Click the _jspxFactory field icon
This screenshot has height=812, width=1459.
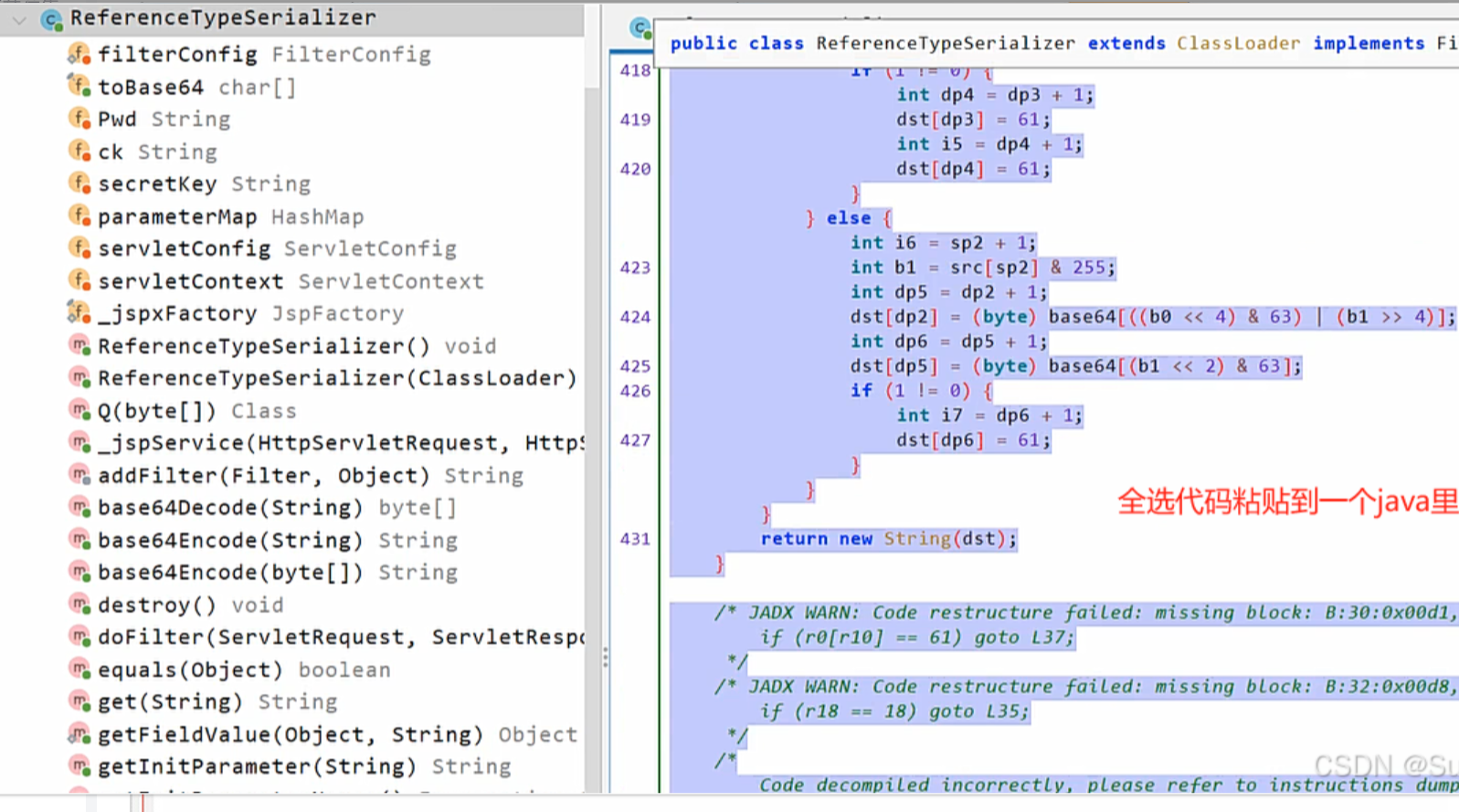(x=79, y=313)
